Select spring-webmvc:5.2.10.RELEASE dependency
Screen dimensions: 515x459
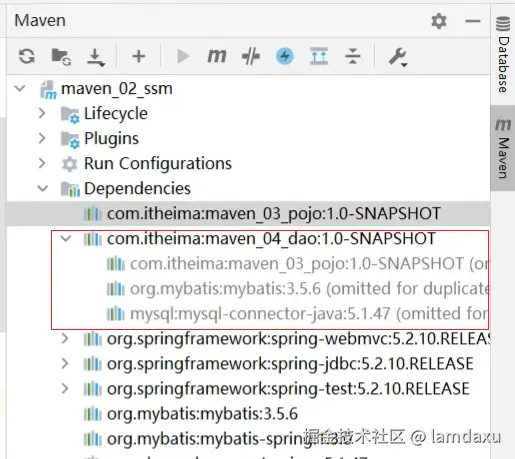click(x=298, y=339)
